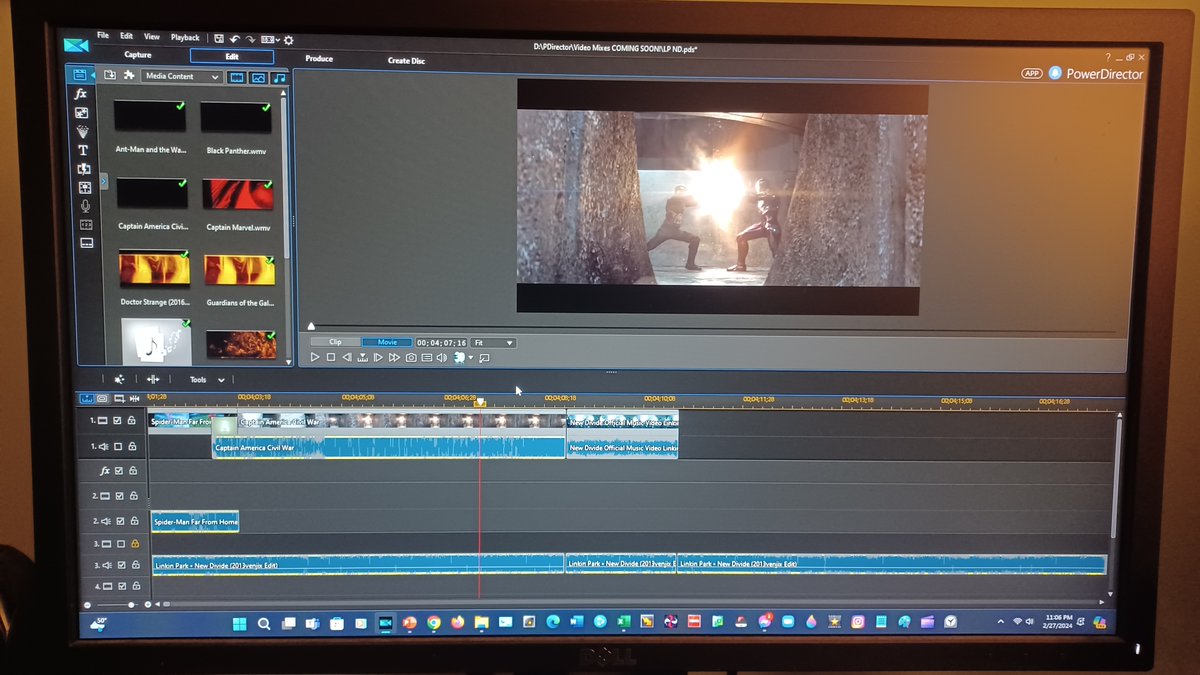Take a snapshot with the camera icon
1200x675 pixels.
click(x=410, y=356)
